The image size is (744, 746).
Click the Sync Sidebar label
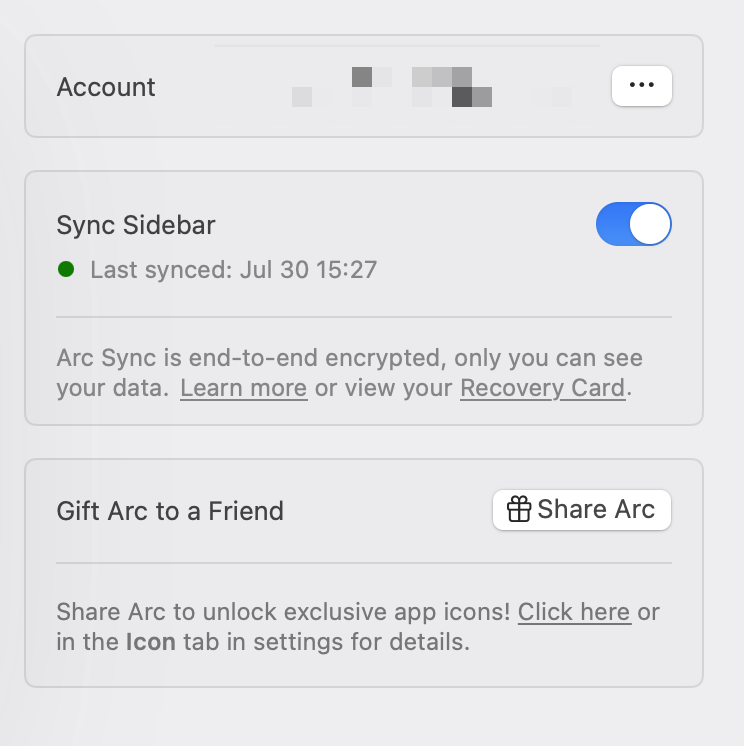click(136, 225)
